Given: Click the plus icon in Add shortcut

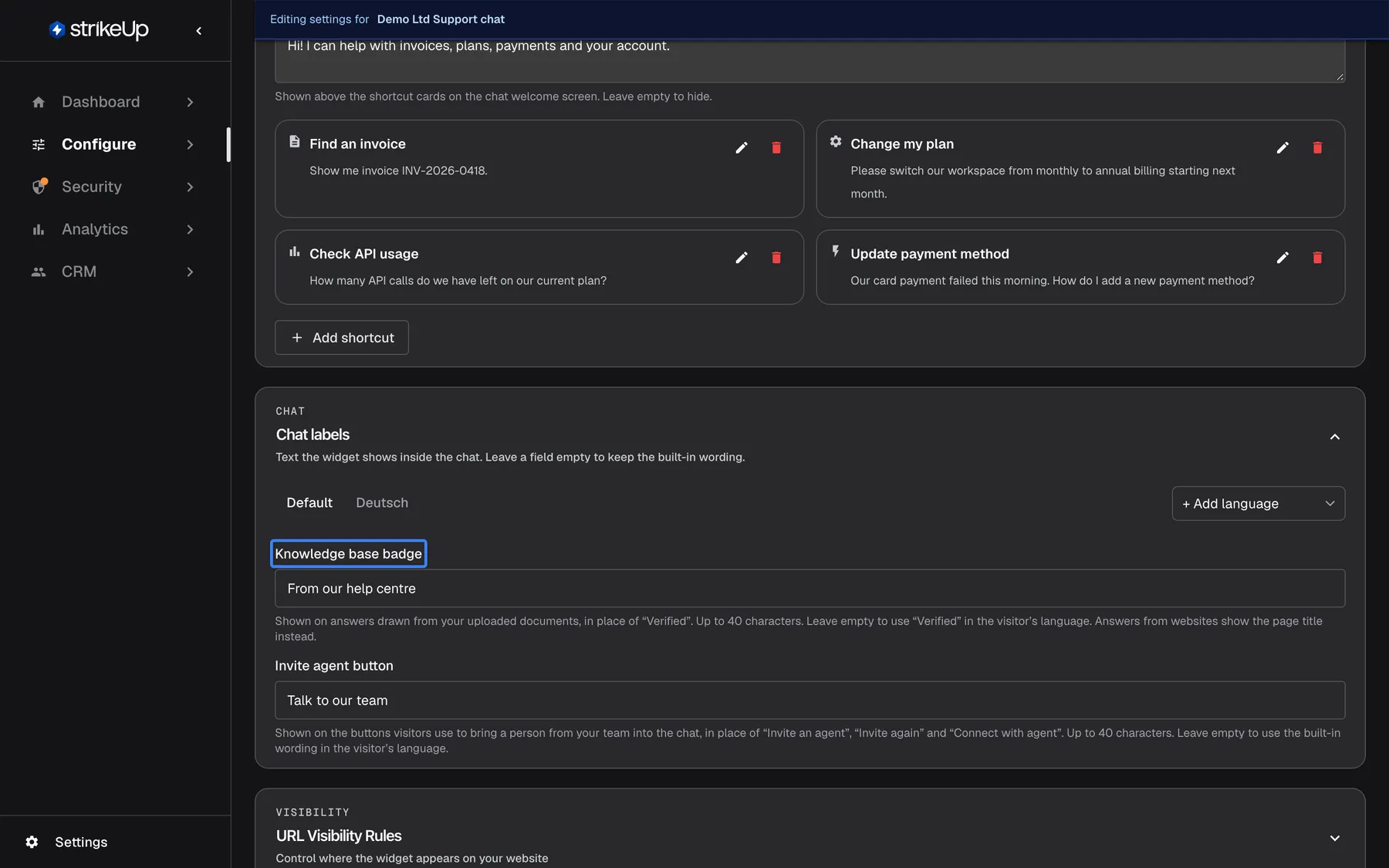Looking at the screenshot, I should tap(297, 338).
